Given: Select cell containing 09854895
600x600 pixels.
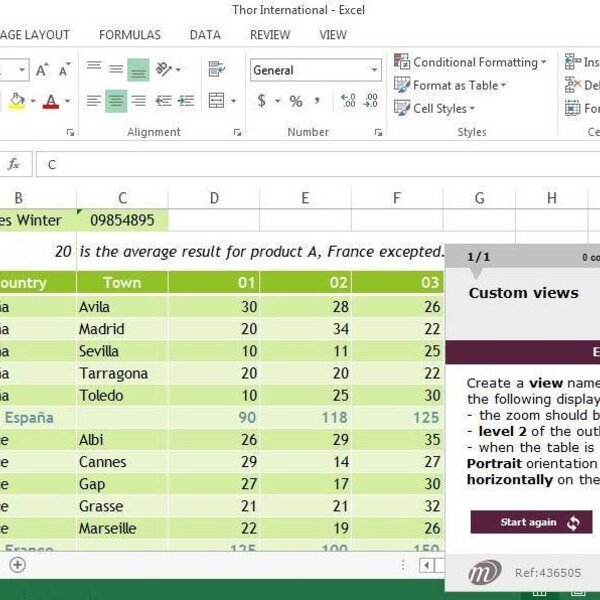Looking at the screenshot, I should 122,220.
